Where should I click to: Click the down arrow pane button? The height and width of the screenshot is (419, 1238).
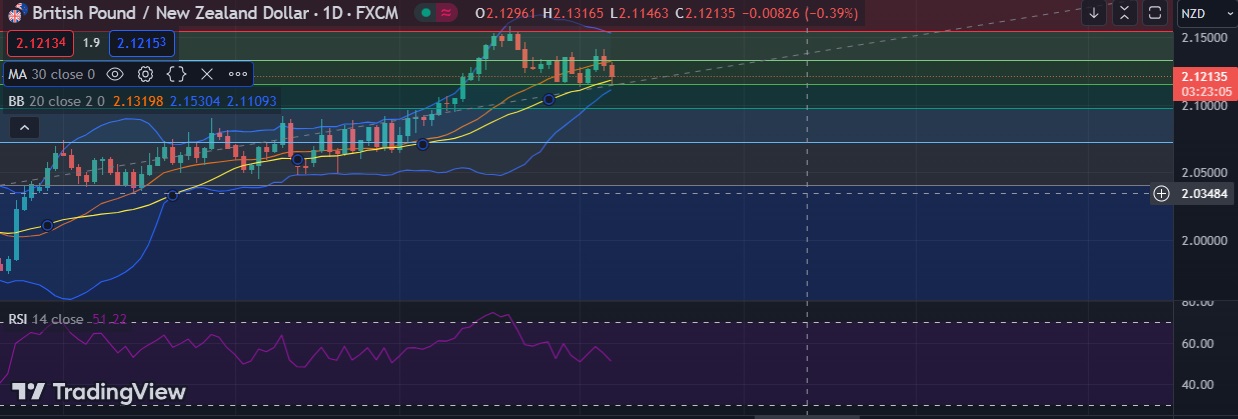(x=1094, y=13)
